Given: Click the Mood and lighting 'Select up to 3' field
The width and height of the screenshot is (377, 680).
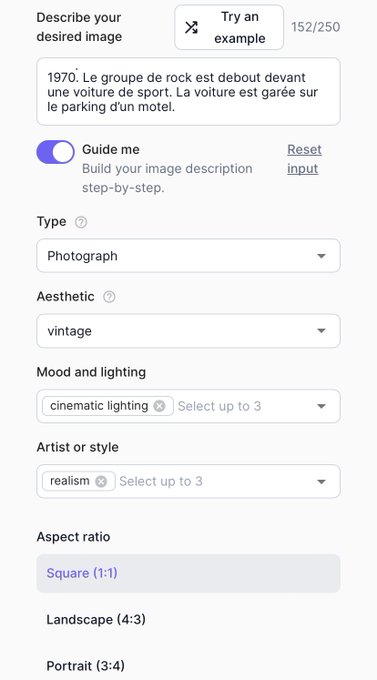Looking at the screenshot, I should (x=219, y=406).
